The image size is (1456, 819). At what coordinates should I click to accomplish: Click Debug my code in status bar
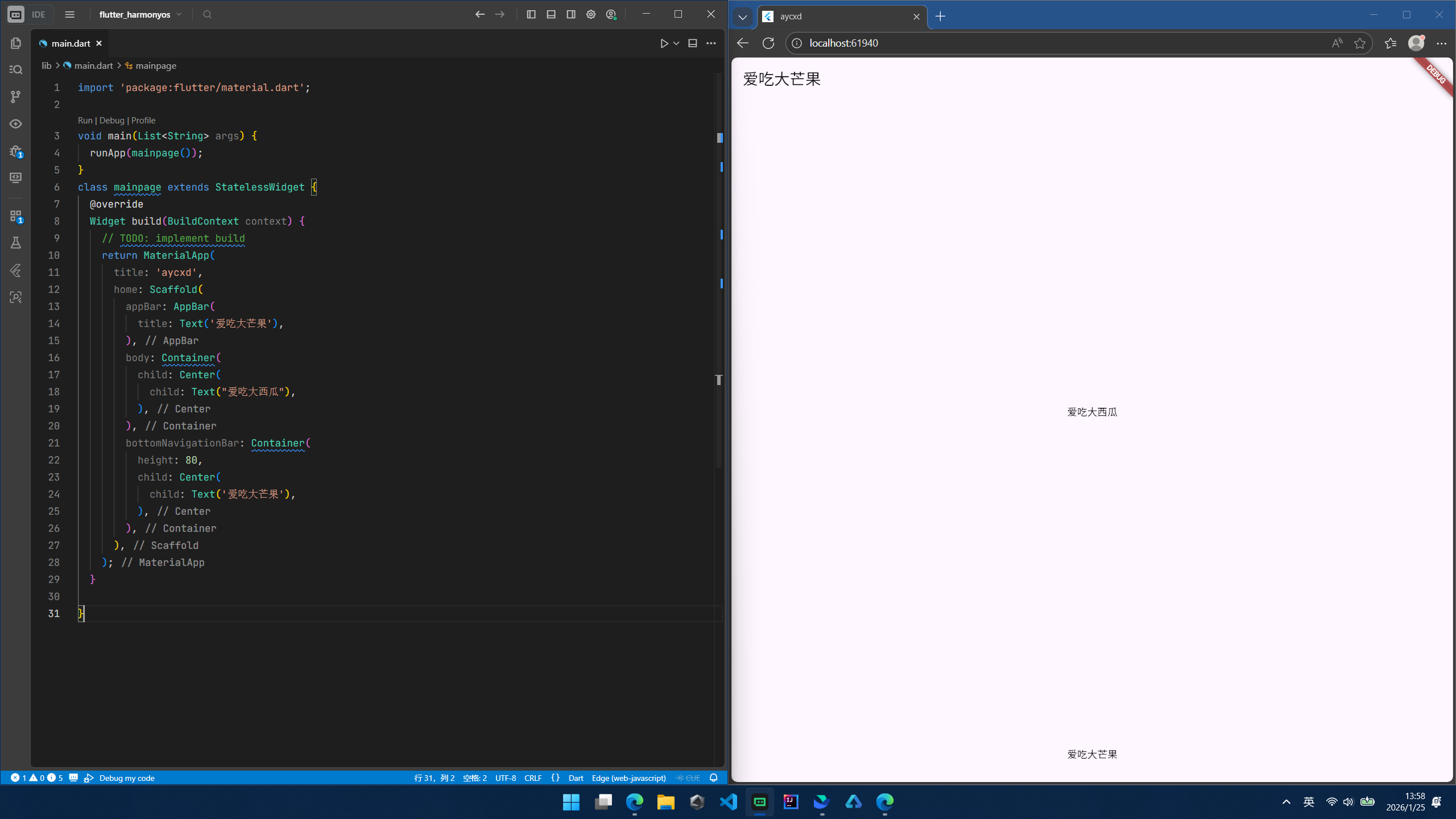[126, 777]
